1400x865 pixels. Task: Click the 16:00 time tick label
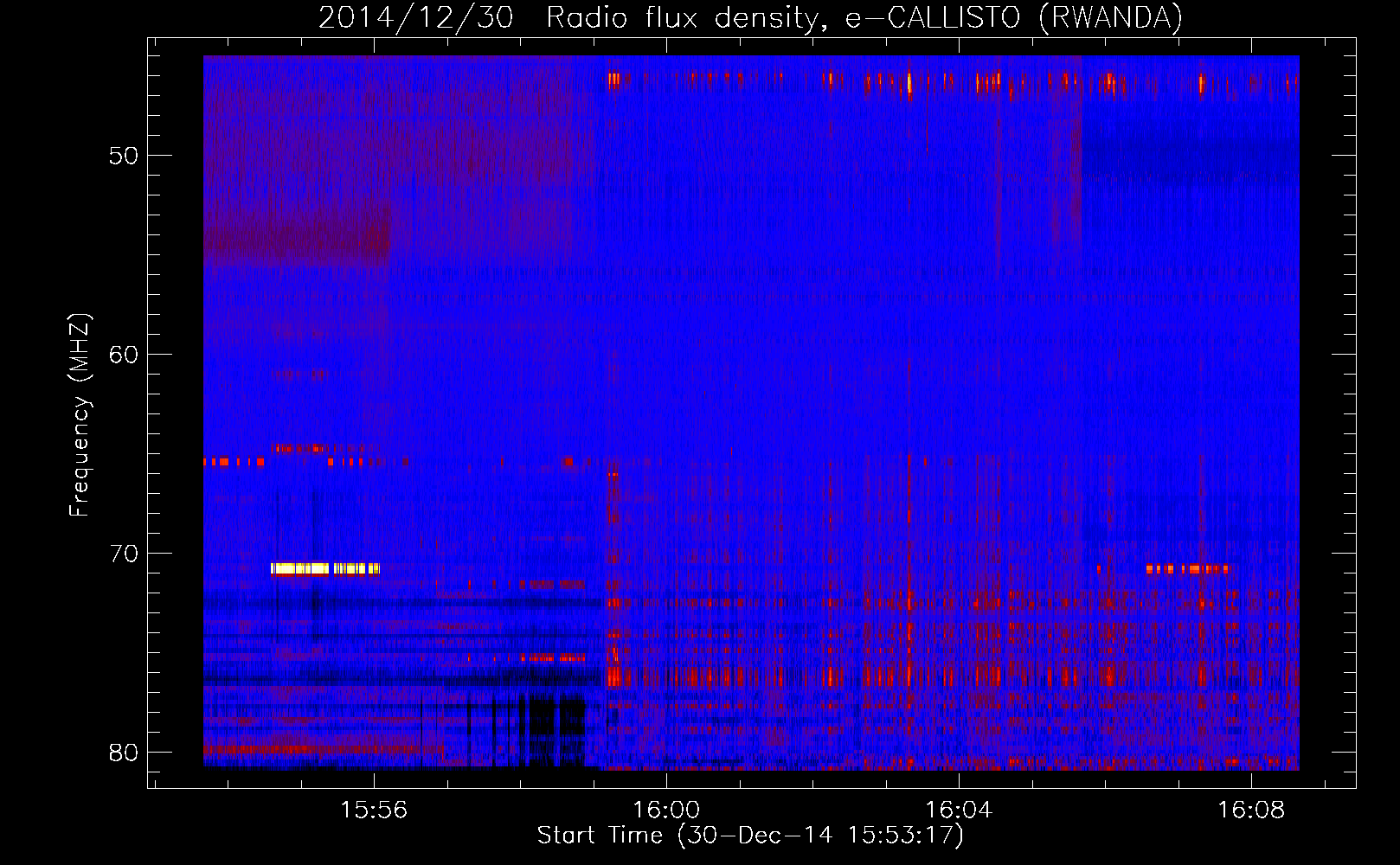pyautogui.click(x=666, y=811)
